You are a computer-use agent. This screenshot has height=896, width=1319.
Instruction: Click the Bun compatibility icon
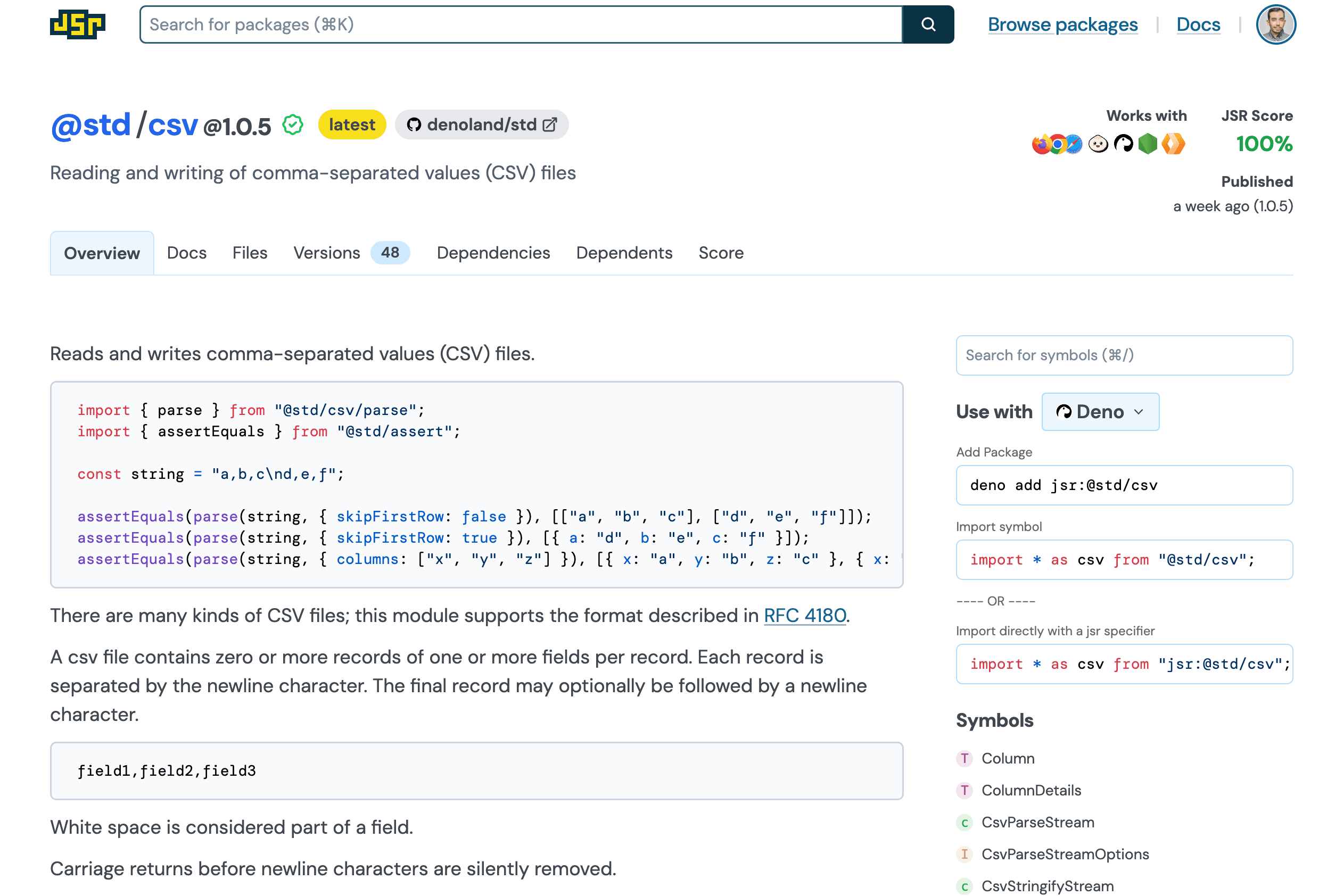(x=1098, y=144)
